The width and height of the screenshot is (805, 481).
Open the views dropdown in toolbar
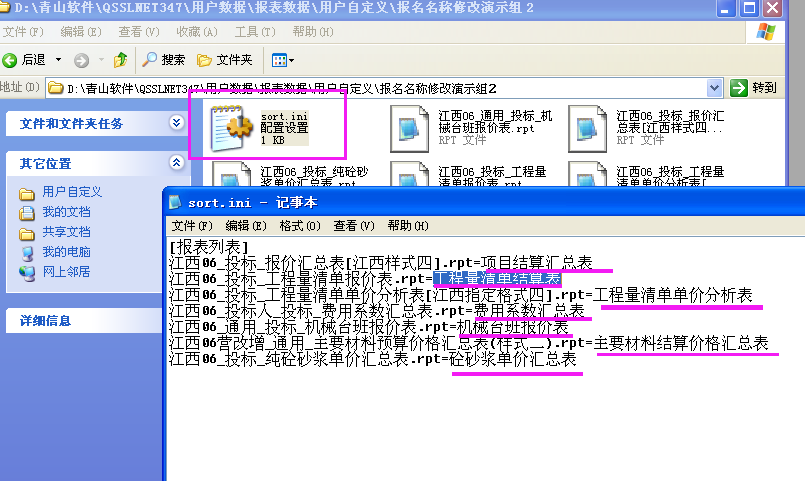(x=282, y=60)
